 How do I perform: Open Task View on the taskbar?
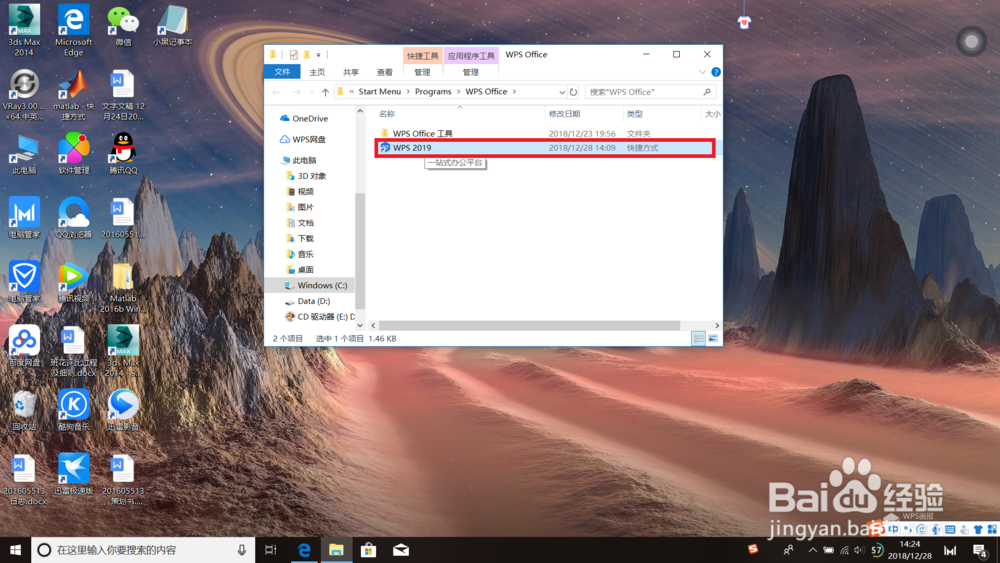click(x=270, y=550)
